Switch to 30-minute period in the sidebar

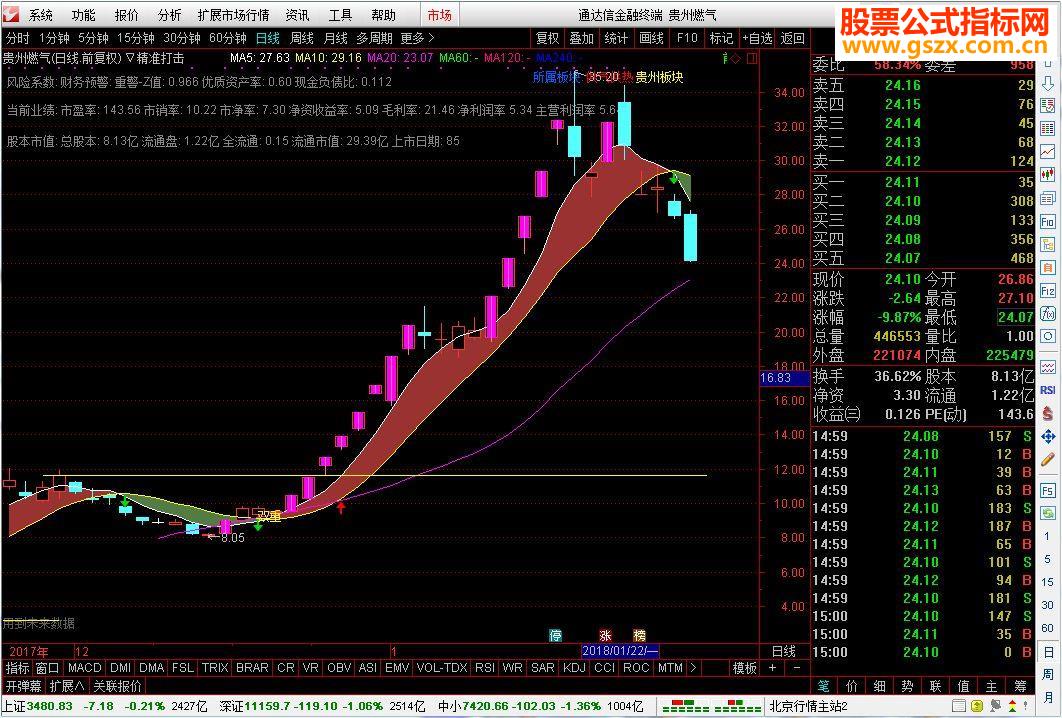(x=1047, y=605)
